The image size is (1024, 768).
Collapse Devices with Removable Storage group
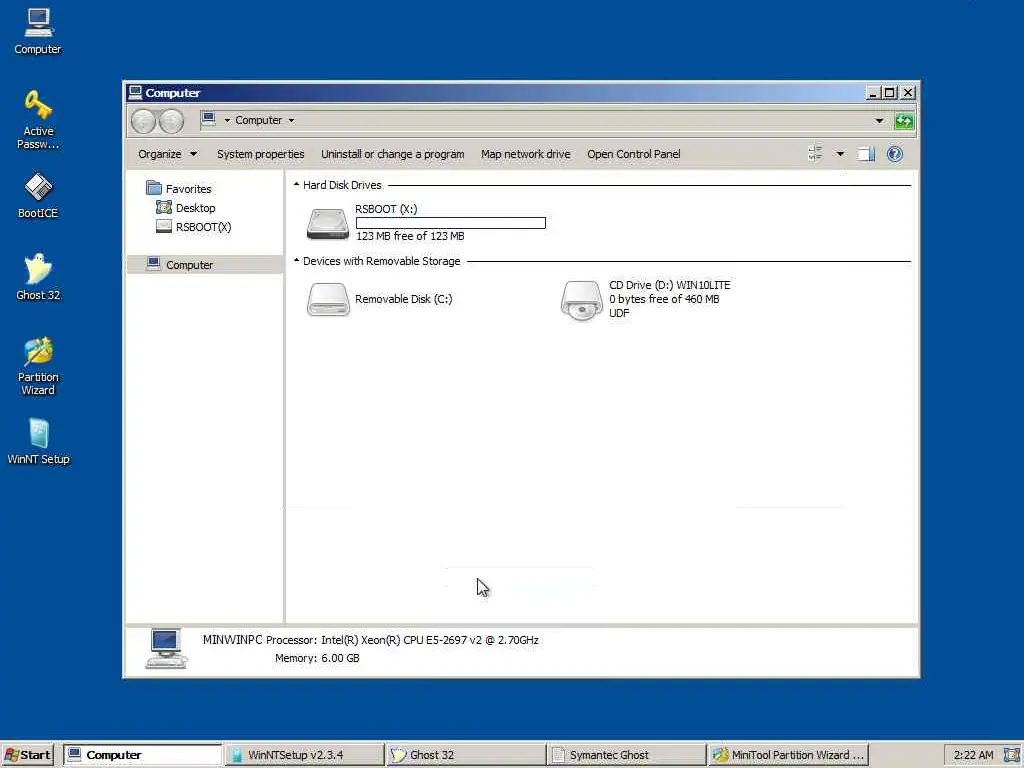click(x=296, y=261)
